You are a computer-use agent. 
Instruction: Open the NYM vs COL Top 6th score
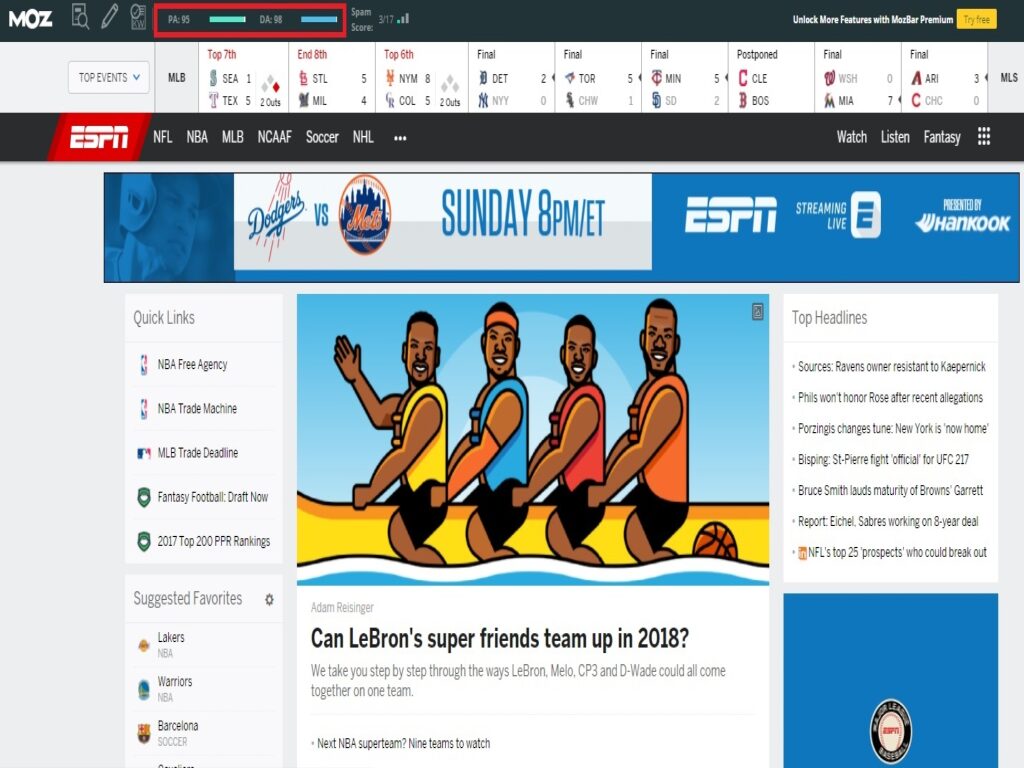pyautogui.click(x=422, y=77)
